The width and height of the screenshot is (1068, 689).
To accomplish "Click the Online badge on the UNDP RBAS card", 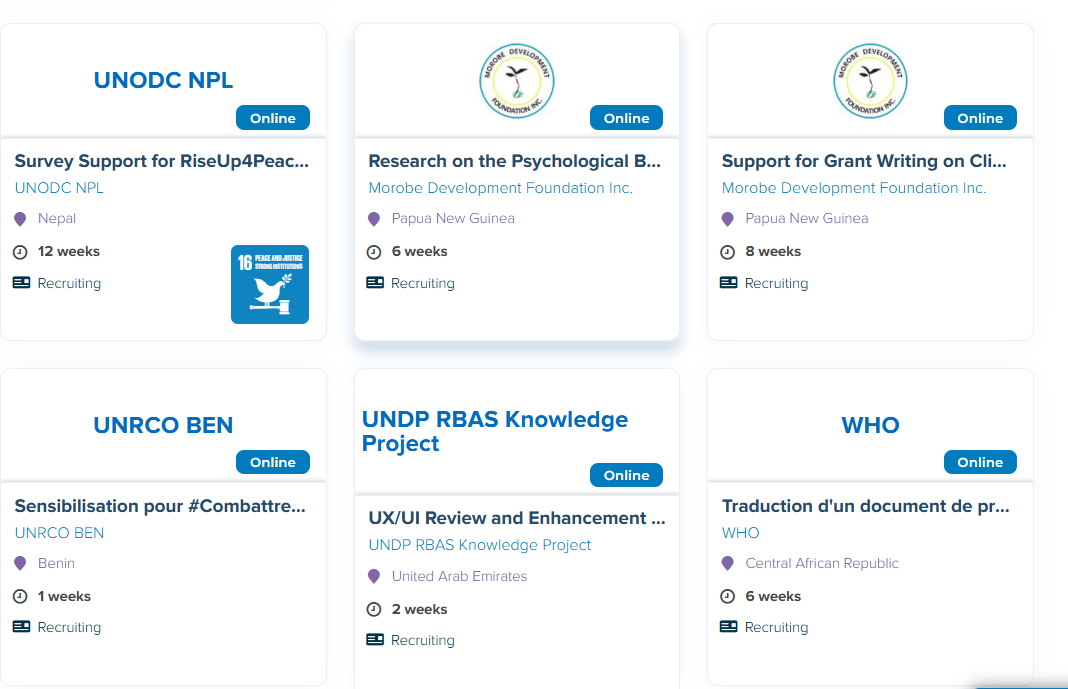I will 627,475.
